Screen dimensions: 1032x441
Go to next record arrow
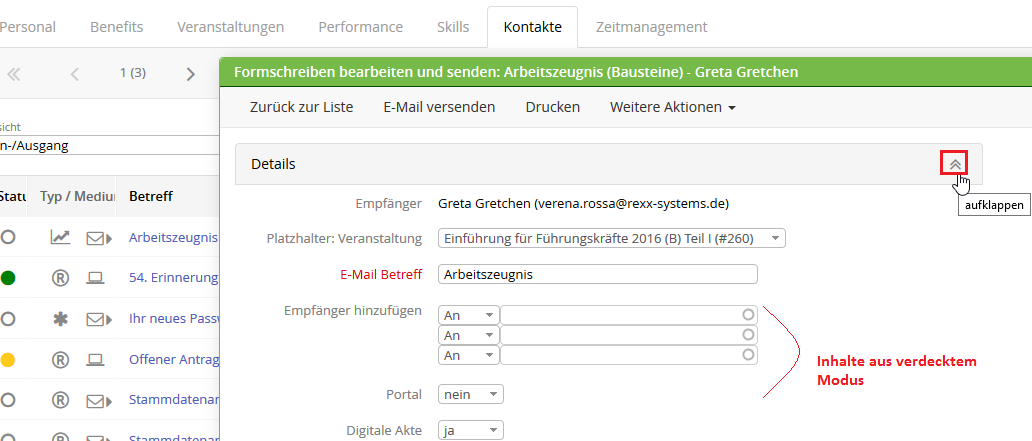[x=190, y=74]
